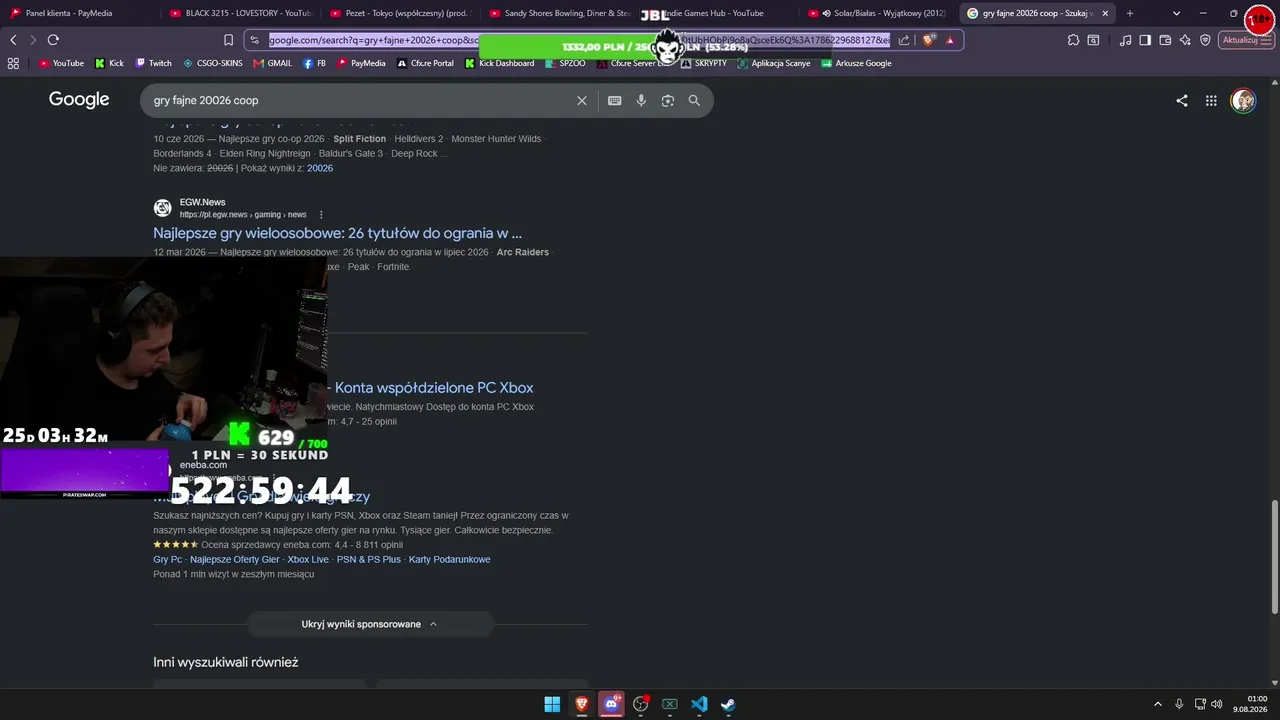Open the CSGO-SKINS bookmark
The image size is (1280, 720).
tap(212, 63)
